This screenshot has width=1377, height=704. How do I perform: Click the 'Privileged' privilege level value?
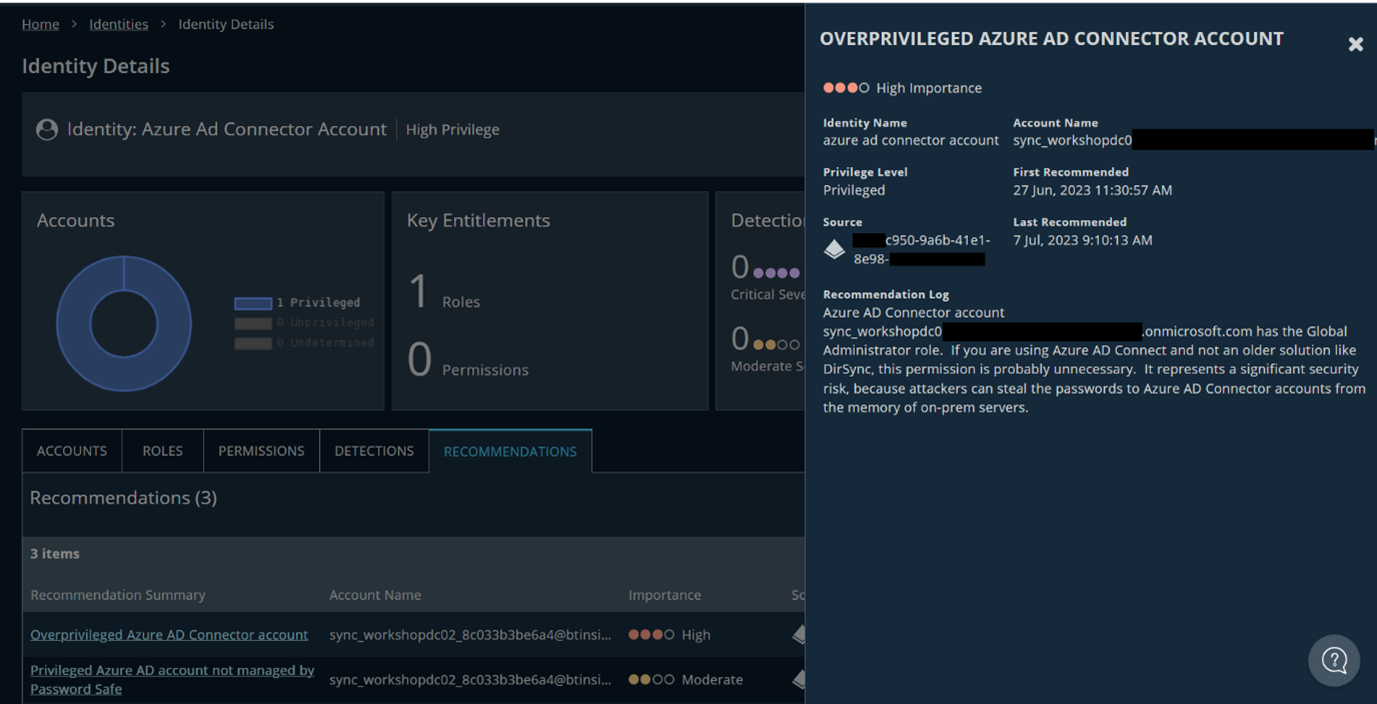point(854,190)
